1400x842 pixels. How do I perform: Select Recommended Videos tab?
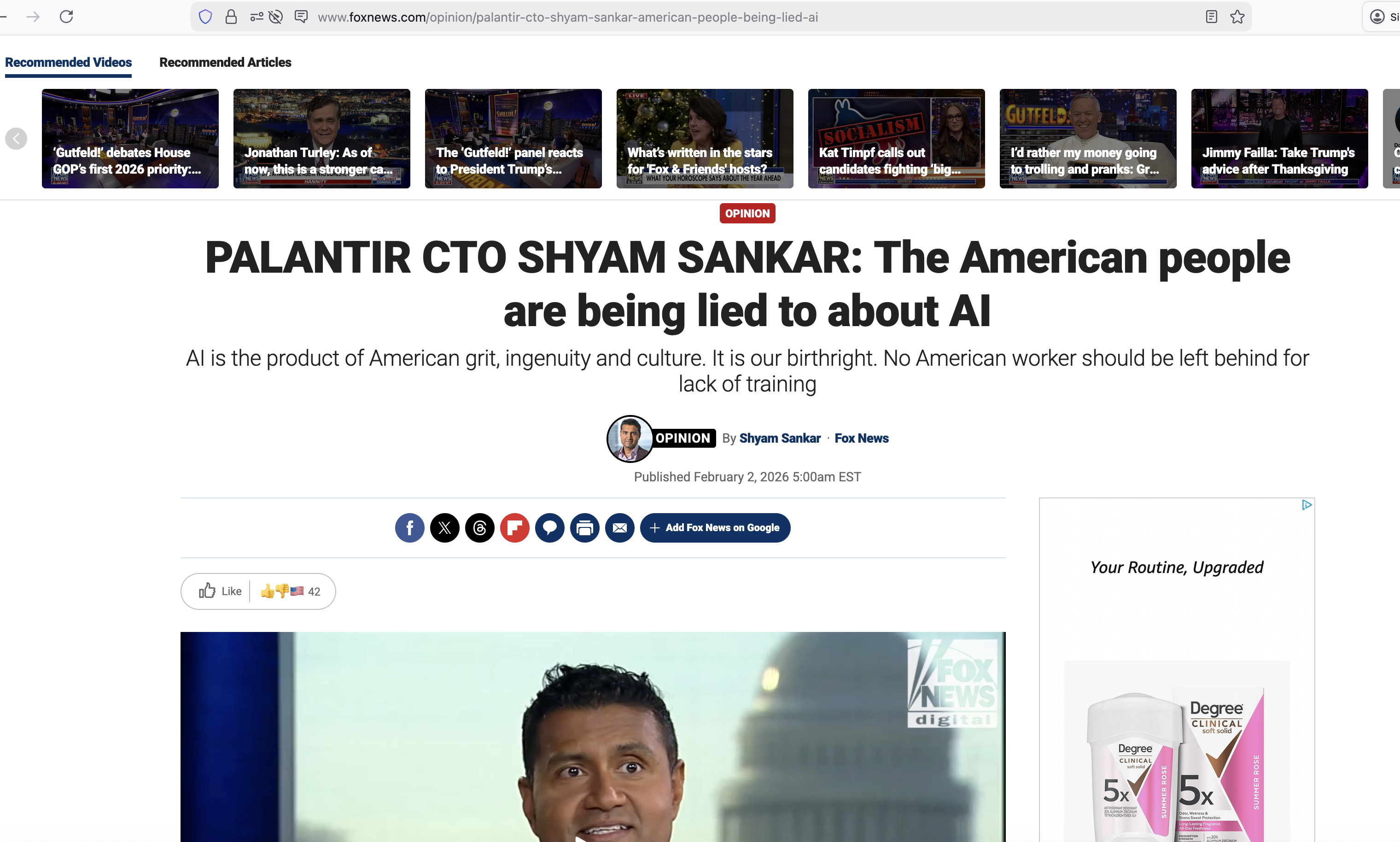[68, 62]
